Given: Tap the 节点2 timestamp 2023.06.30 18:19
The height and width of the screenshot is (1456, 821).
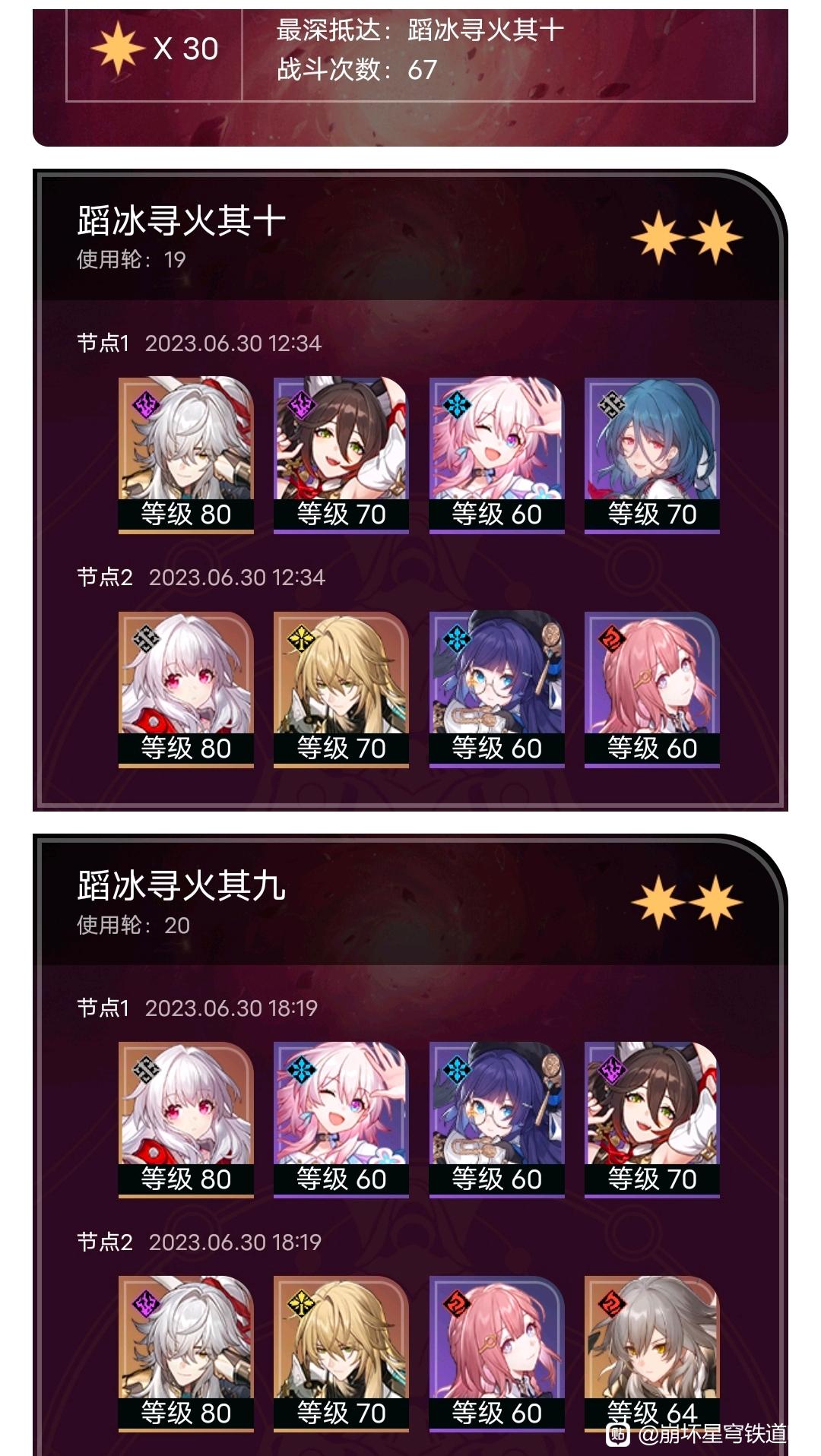Looking at the screenshot, I should 235,1242.
